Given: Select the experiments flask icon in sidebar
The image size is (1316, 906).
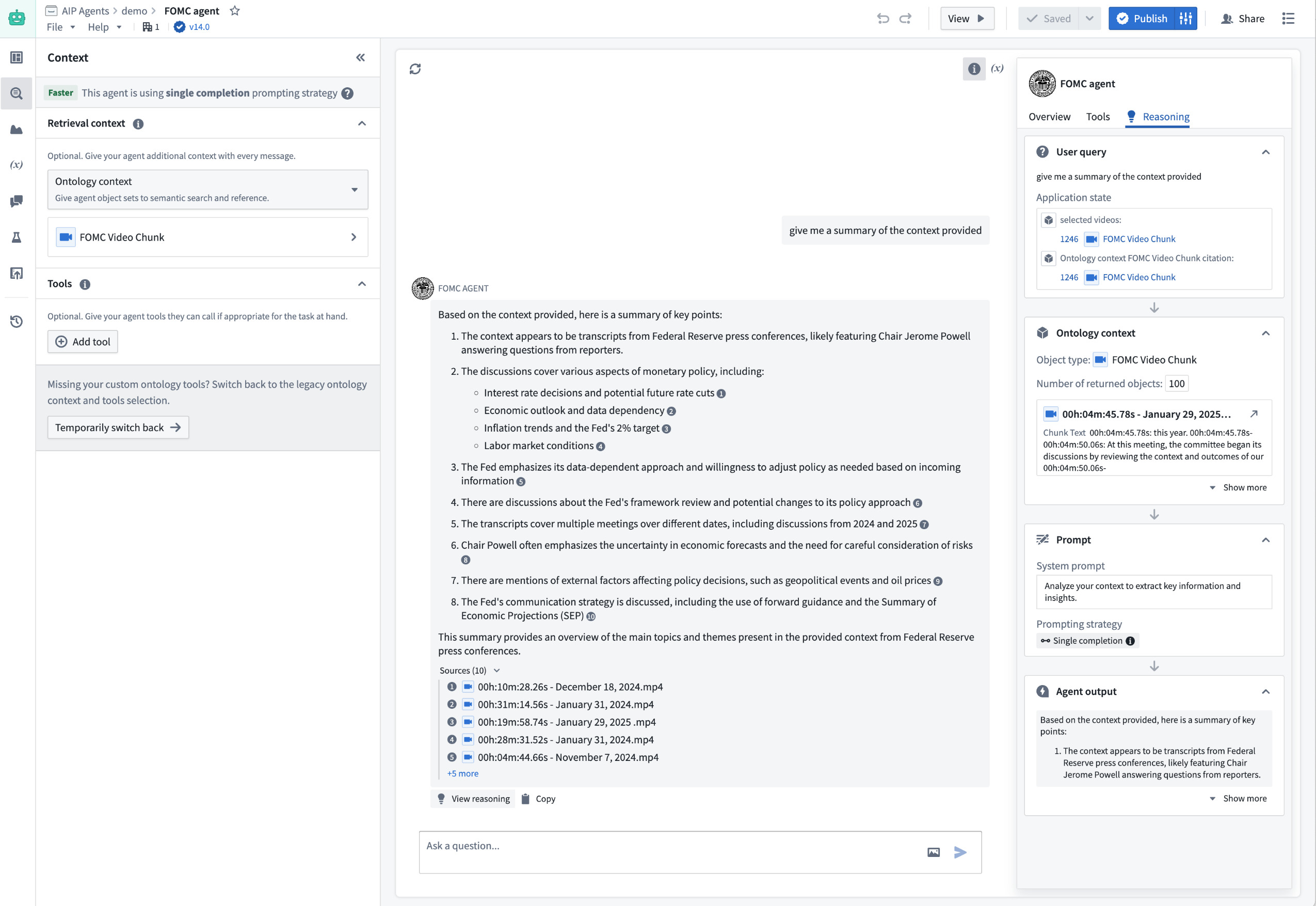Looking at the screenshot, I should click(x=17, y=237).
